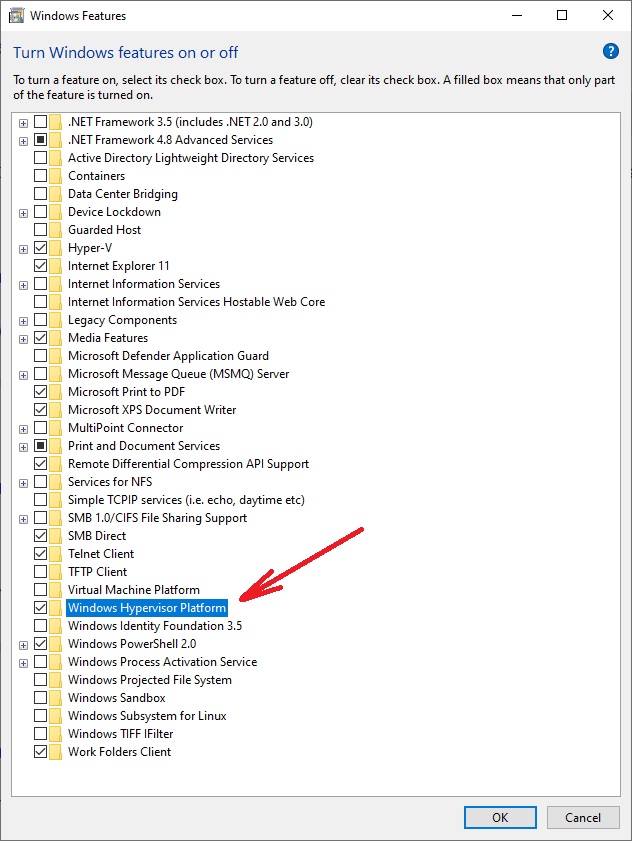Disable the Internet Explorer 11 checkbox
Viewport: 632px width, 841px height.
tap(40, 265)
